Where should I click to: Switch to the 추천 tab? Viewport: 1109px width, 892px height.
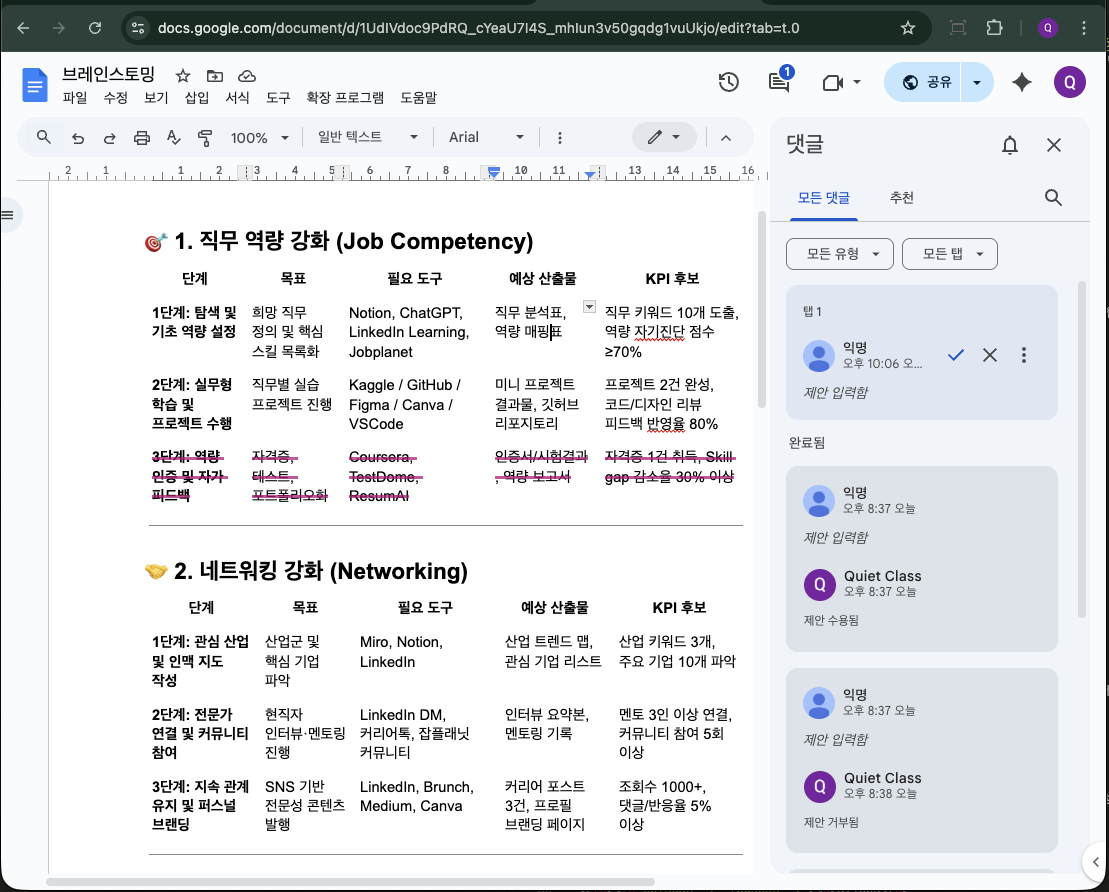point(901,198)
